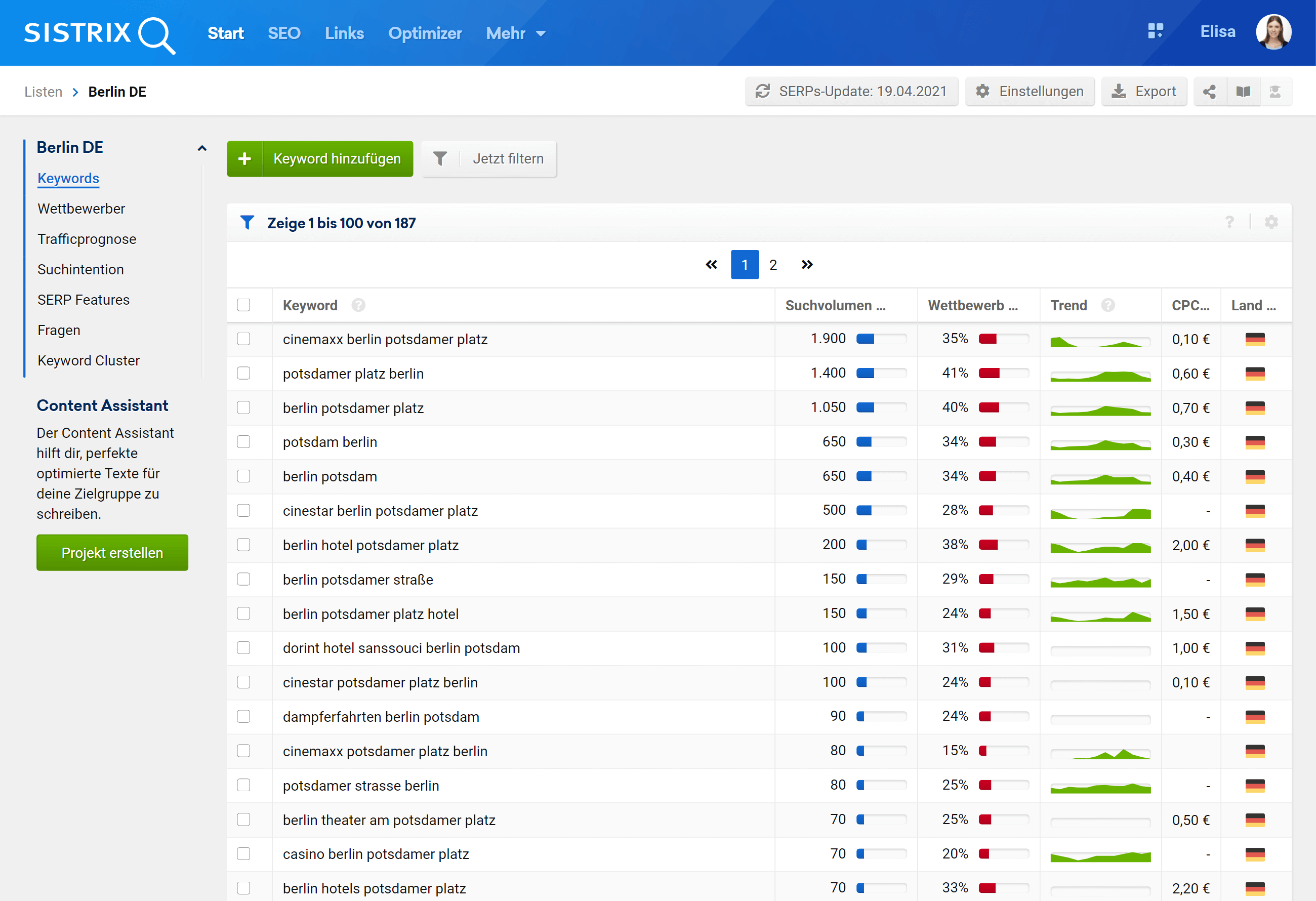This screenshot has height=901, width=1316.
Task: Click the table settings gear icon
Action: click(1271, 222)
